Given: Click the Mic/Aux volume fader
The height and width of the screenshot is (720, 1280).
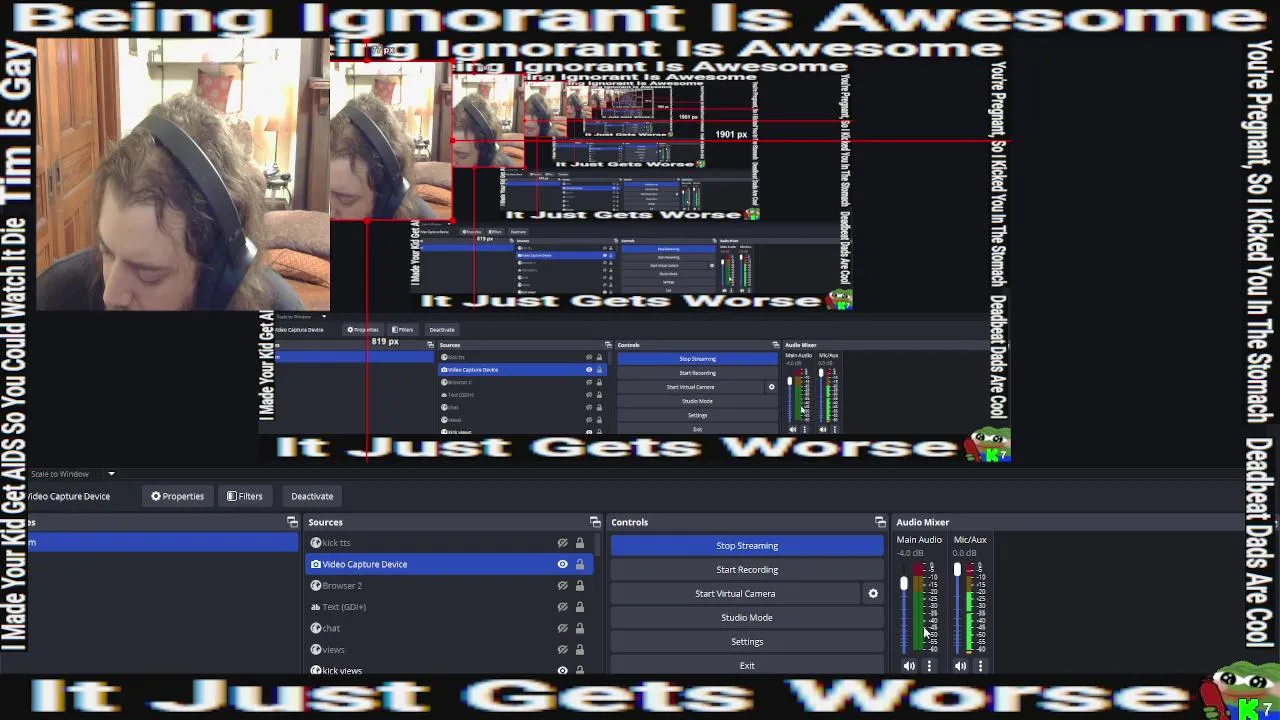Looking at the screenshot, I should pos(956,570).
